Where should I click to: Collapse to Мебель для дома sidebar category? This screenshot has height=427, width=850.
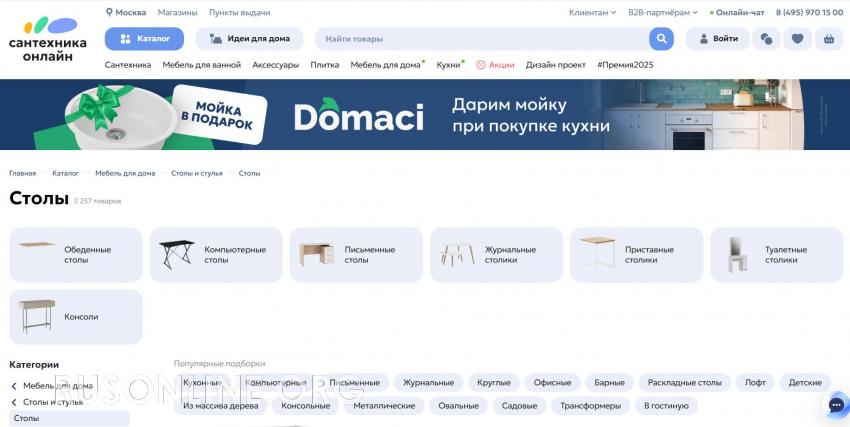pos(53,386)
